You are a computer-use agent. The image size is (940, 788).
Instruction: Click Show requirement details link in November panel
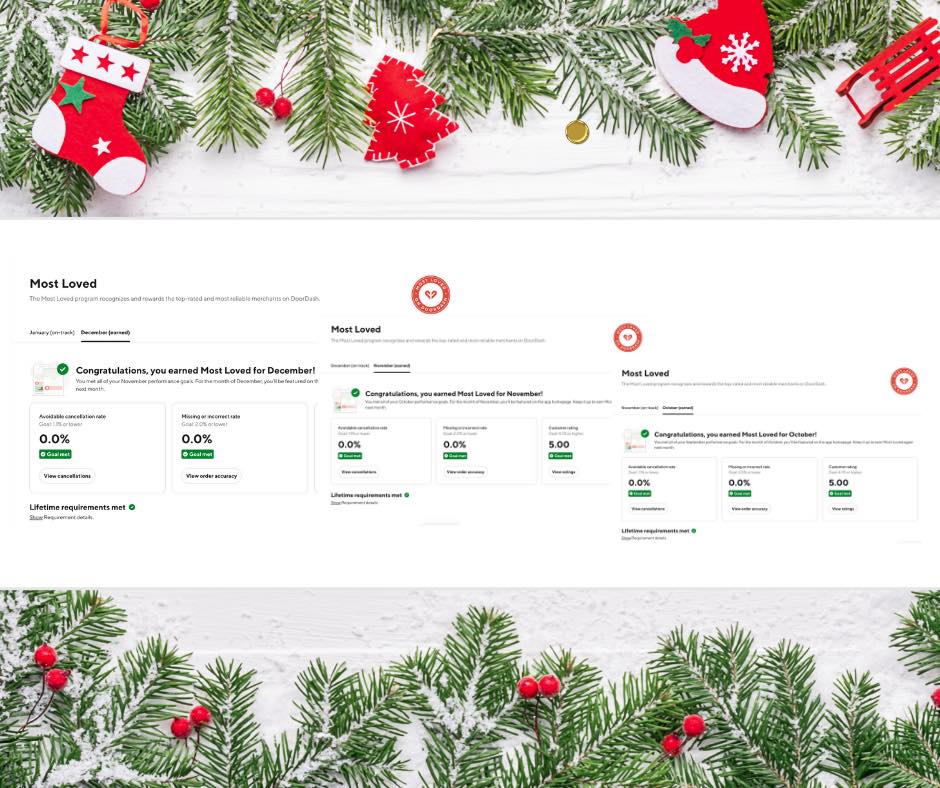[336, 503]
